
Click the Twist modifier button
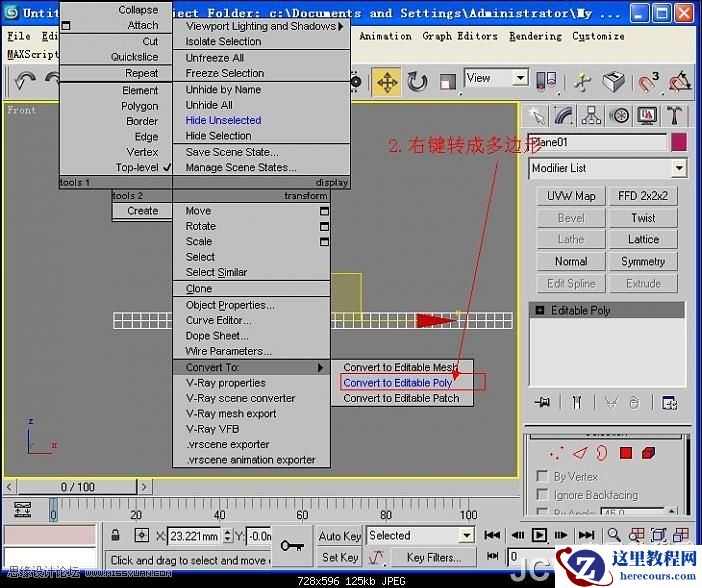point(642,218)
